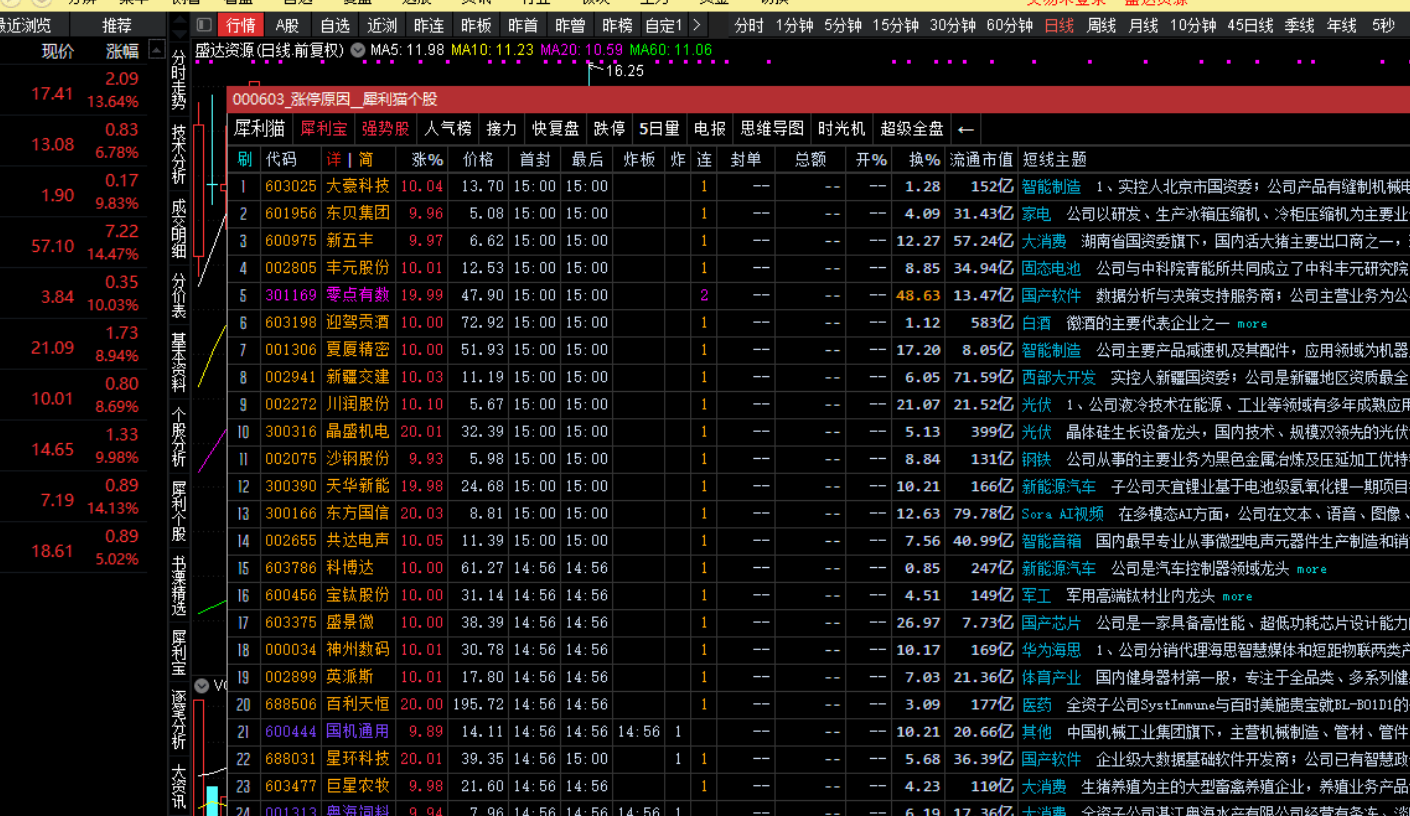This screenshot has height=816, width=1410.
Task: Click stock code 600444
Action: (x=291, y=731)
